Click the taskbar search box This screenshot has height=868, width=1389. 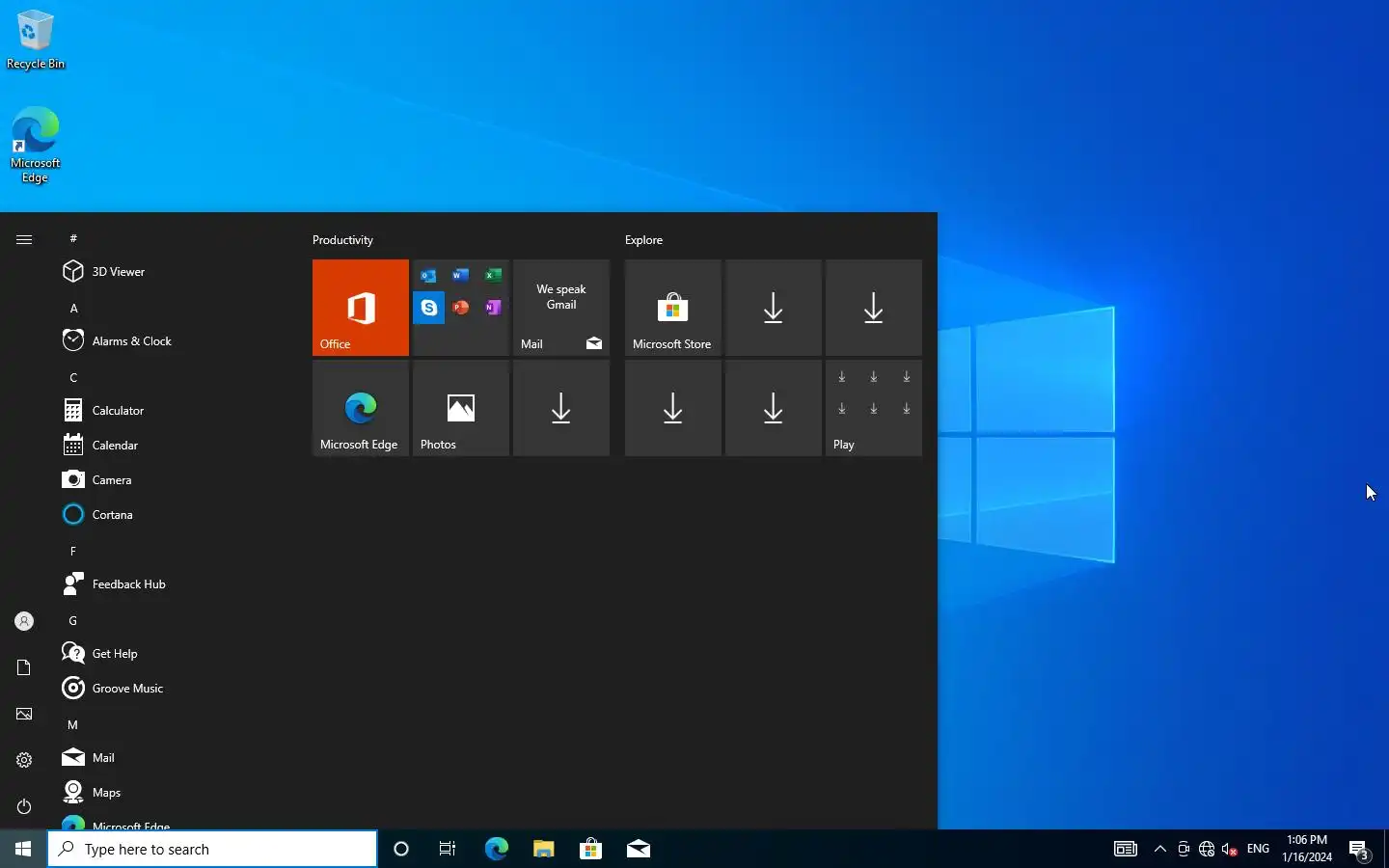212,849
